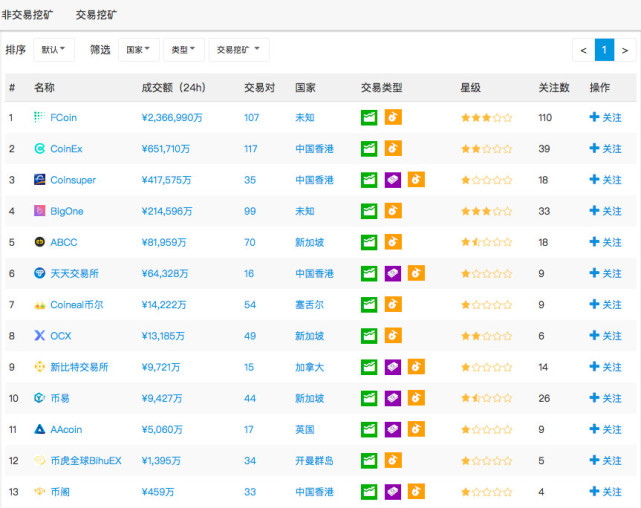Click CoinEx's green spot trading icon
641x508 pixels.
pos(369,148)
